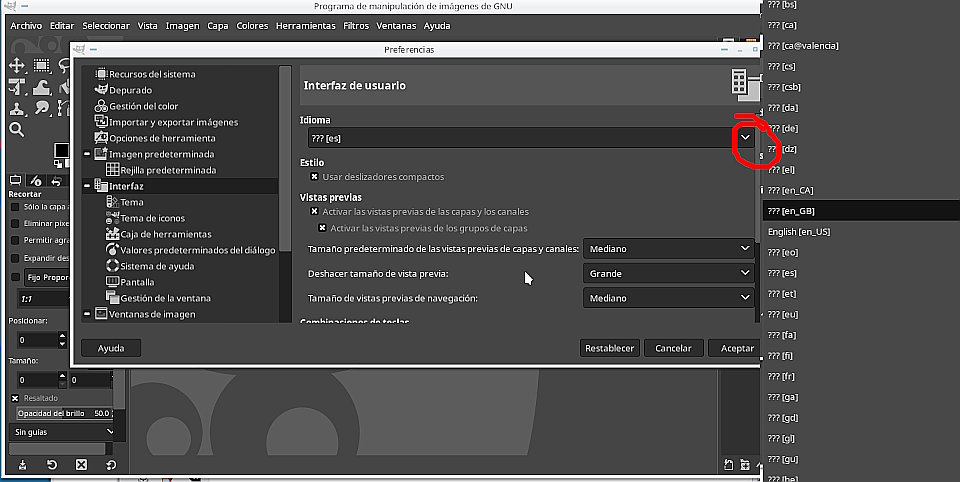Toggle Usar deslizadores compactos checkbox
This screenshot has height=482, width=960.
pyautogui.click(x=314, y=176)
